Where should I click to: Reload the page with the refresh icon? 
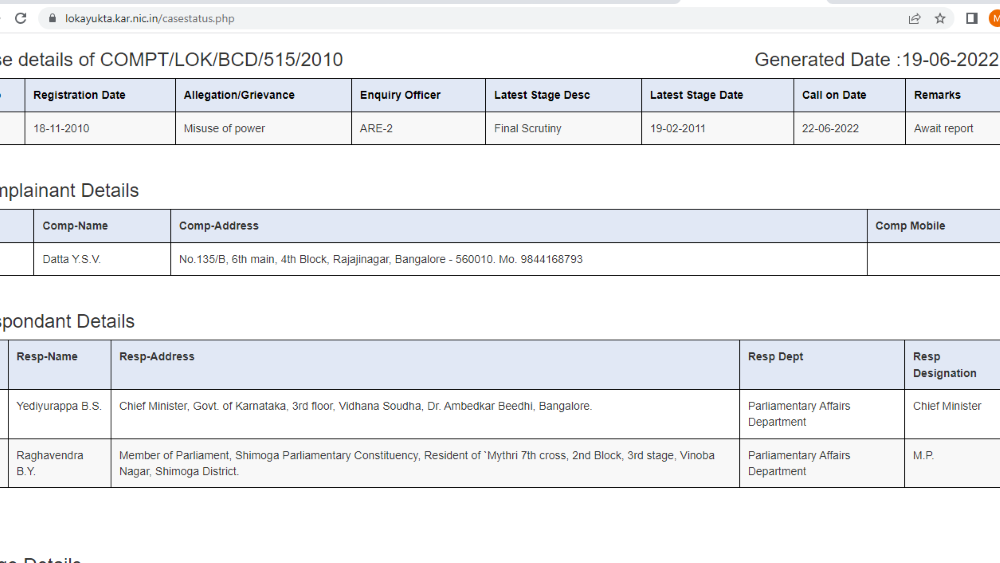[x=20, y=18]
